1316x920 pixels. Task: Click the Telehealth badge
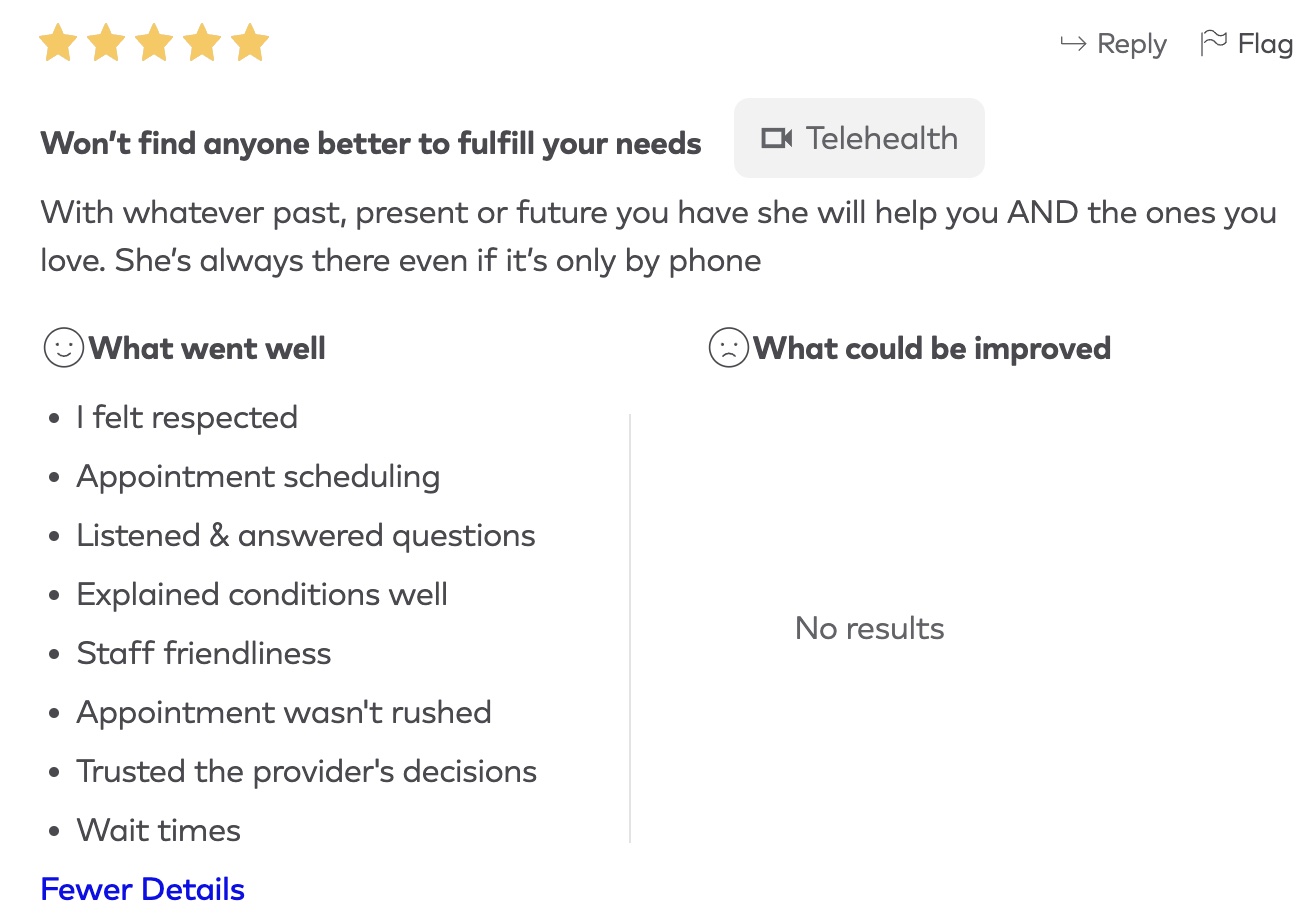(859, 138)
